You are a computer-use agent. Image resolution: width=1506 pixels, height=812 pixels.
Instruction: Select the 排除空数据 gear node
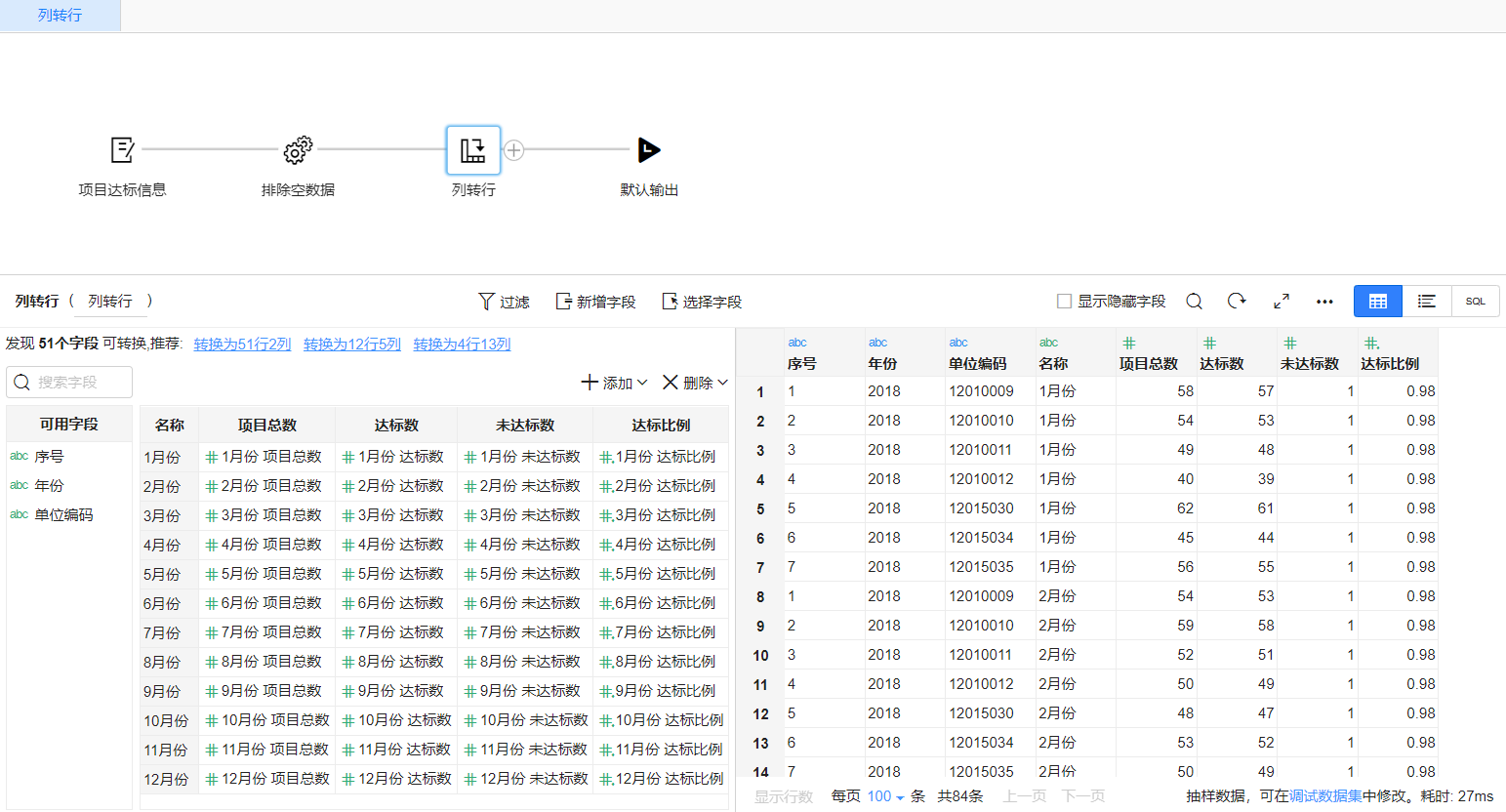(297, 150)
